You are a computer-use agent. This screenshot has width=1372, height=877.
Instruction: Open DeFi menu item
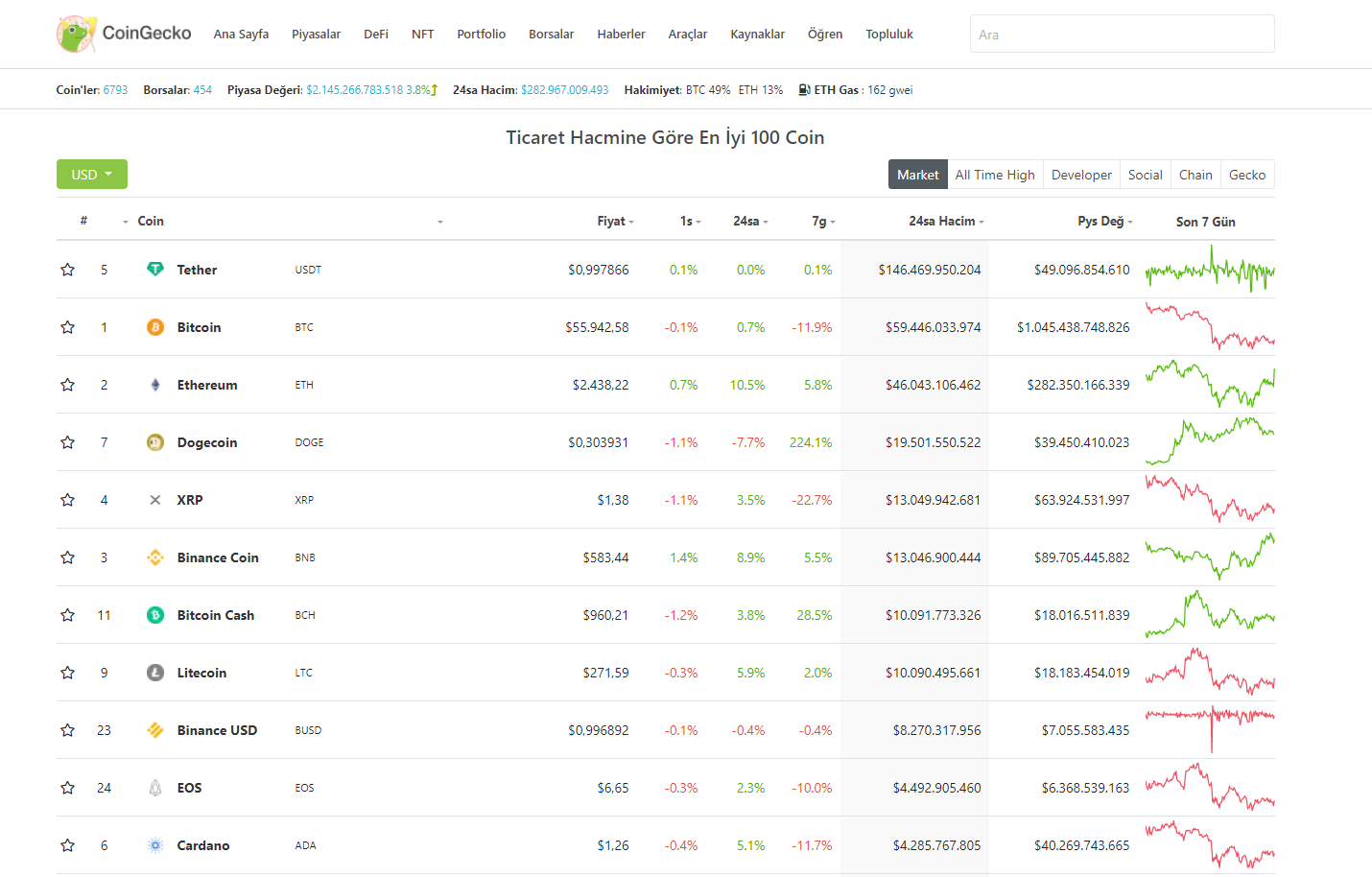(376, 34)
